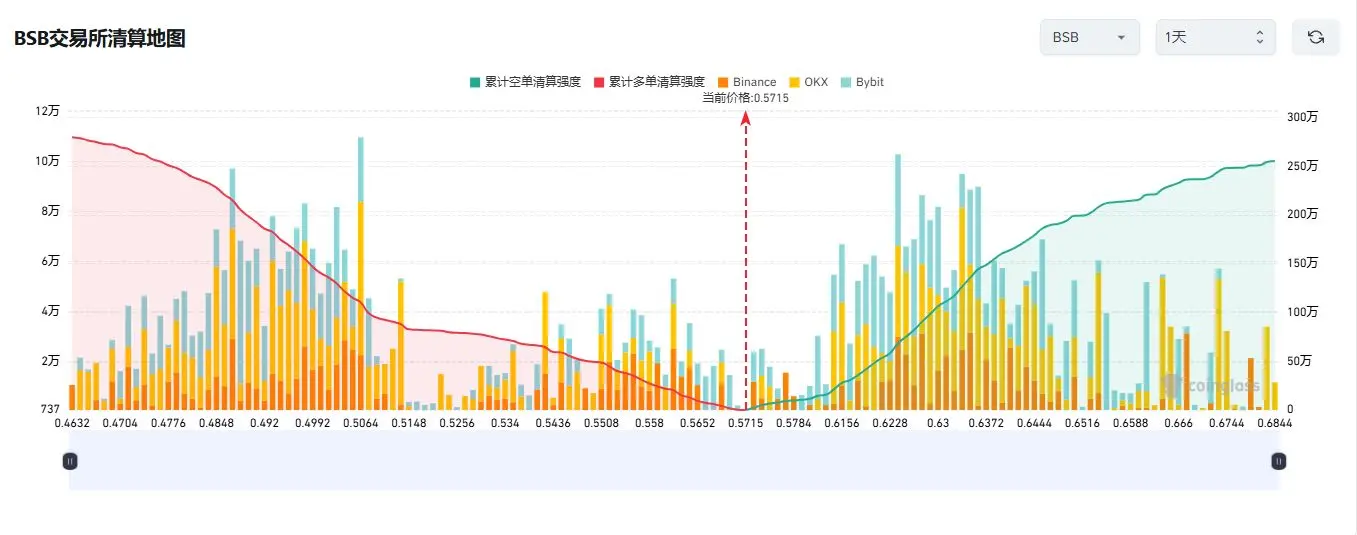Toggle the Bybit legend series
1357x535 pixels.
point(862,82)
